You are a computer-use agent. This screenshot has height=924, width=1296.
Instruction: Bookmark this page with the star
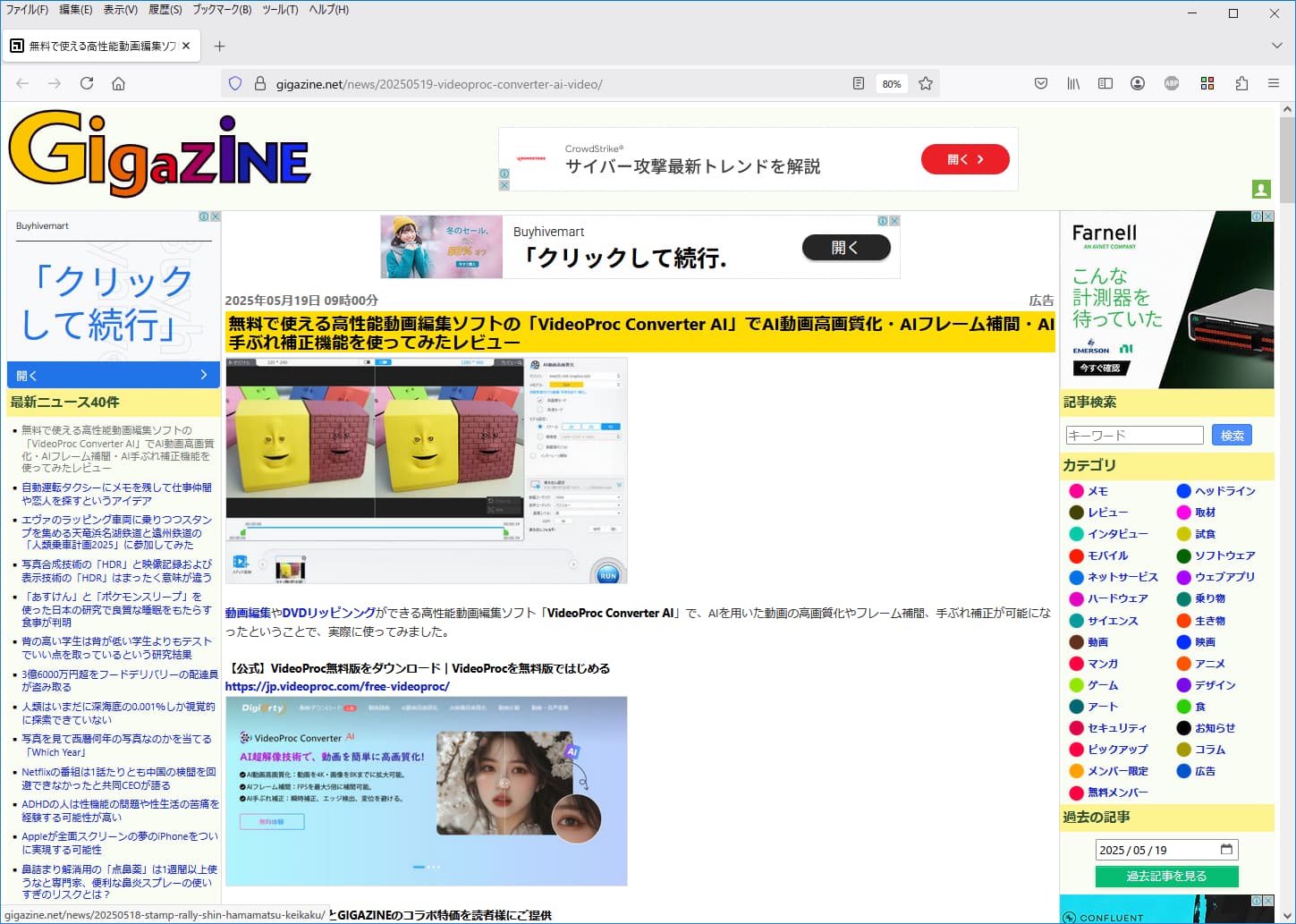pos(926,83)
